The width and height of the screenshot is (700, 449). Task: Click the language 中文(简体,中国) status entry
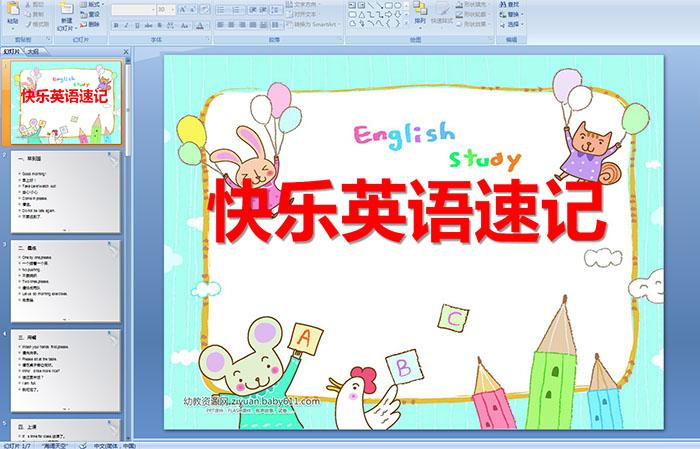[x=114, y=445]
